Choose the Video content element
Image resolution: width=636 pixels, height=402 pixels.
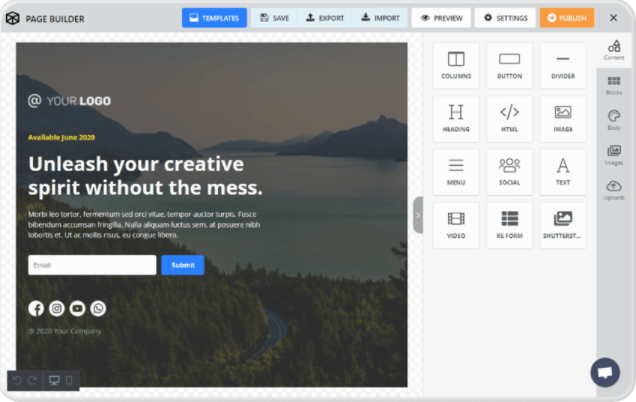[x=456, y=225]
